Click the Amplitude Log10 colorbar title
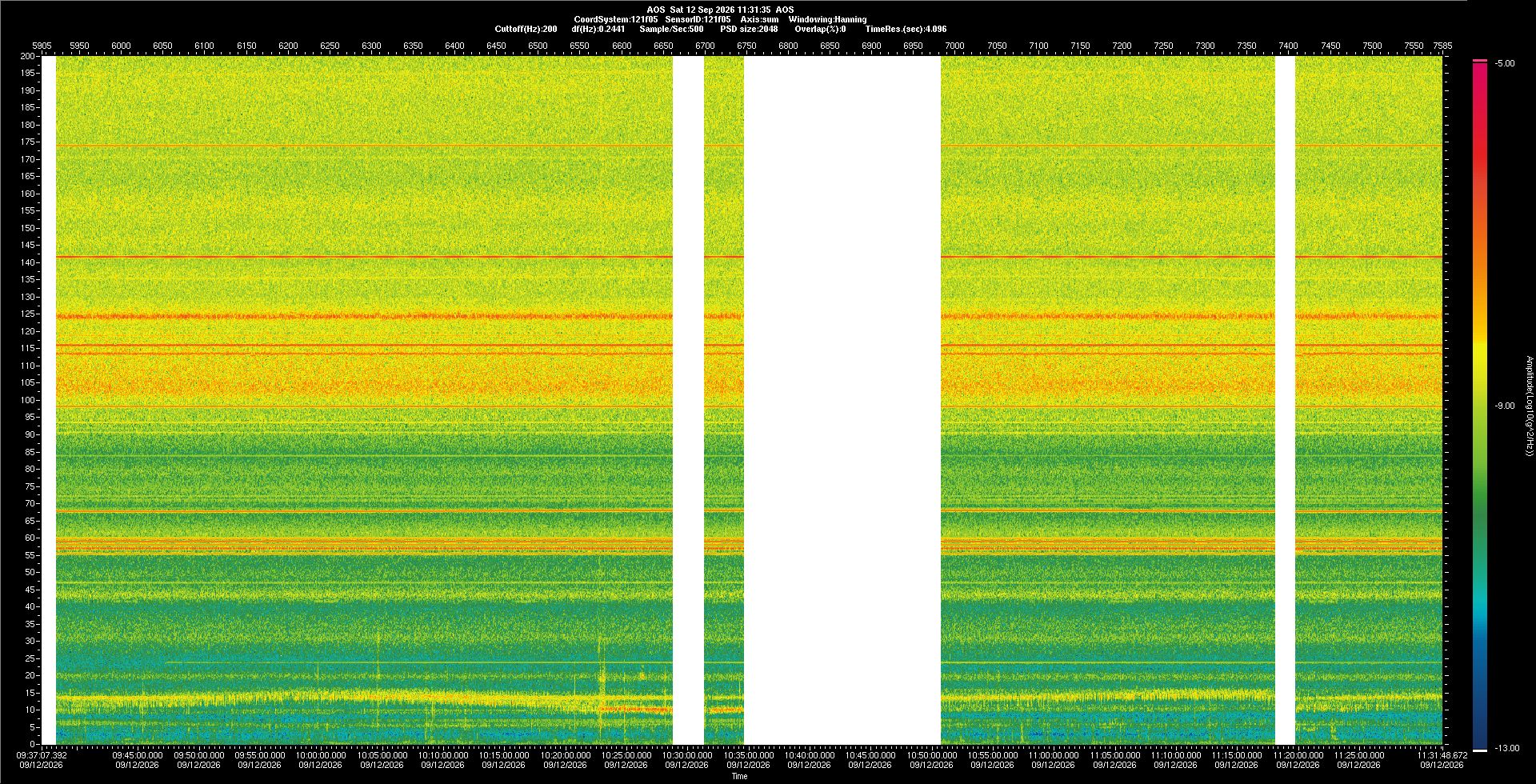1536x784 pixels. pyautogui.click(x=1529, y=406)
